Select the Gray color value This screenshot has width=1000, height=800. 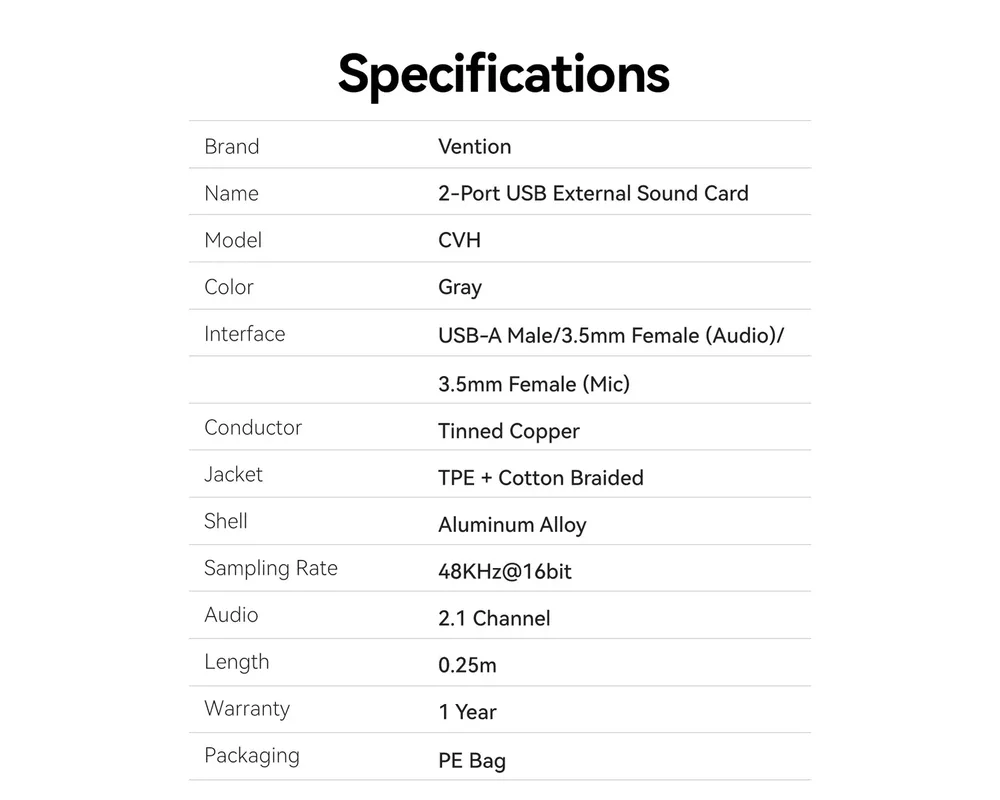[460, 287]
